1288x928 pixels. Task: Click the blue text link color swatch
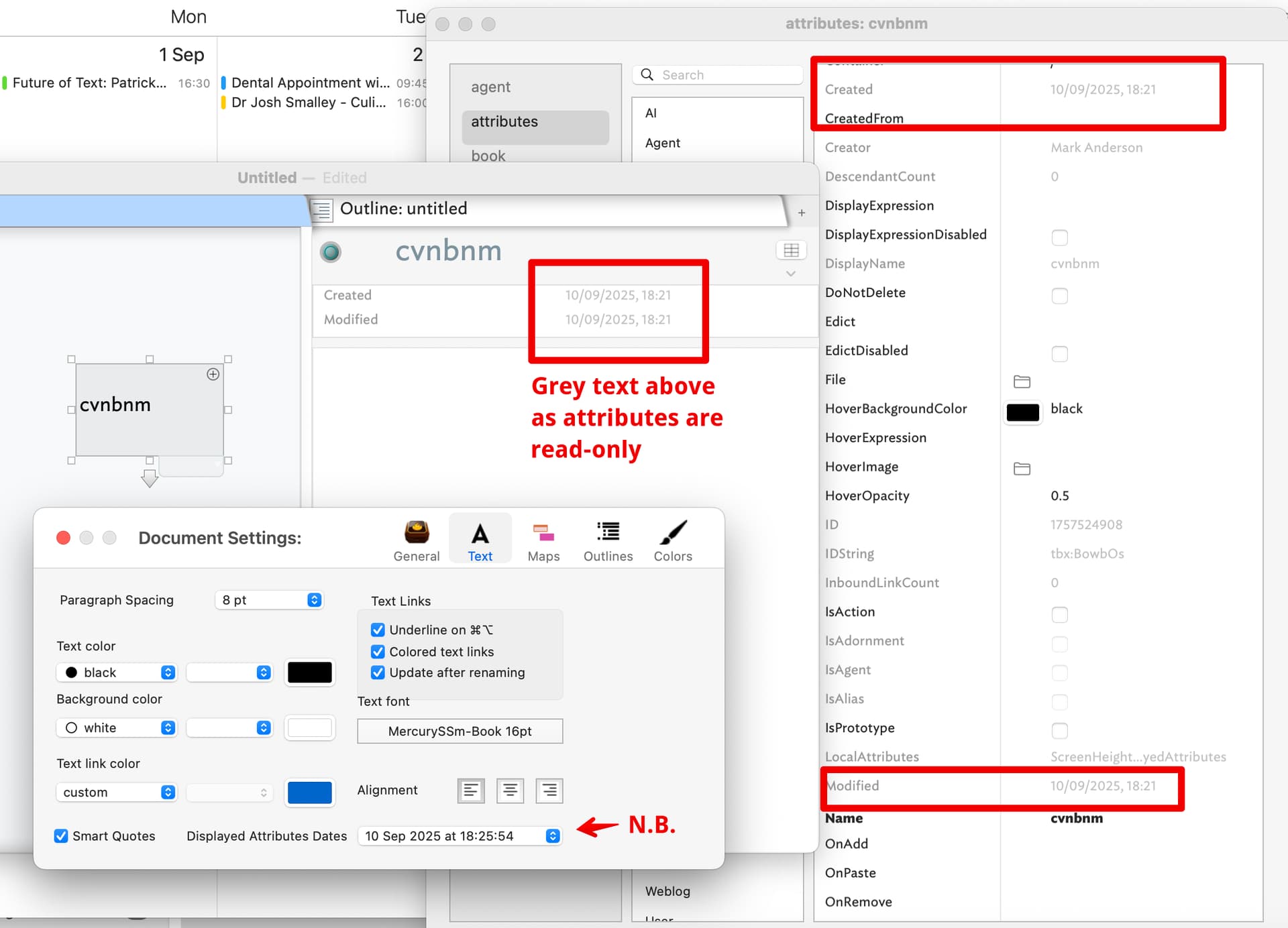[x=309, y=792]
